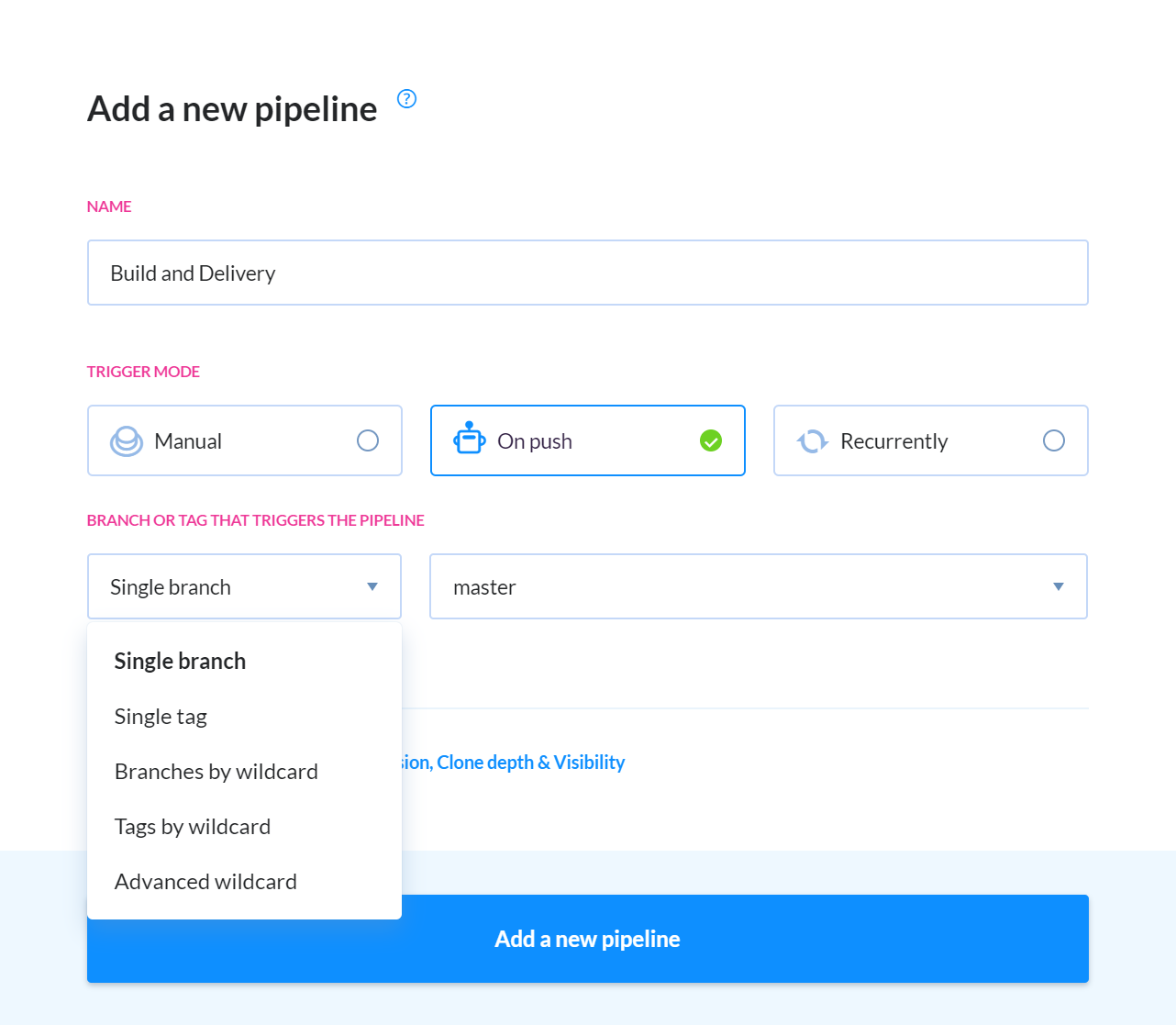Image resolution: width=1176 pixels, height=1025 pixels.
Task: Open the master branch selector
Action: pyautogui.click(x=759, y=586)
